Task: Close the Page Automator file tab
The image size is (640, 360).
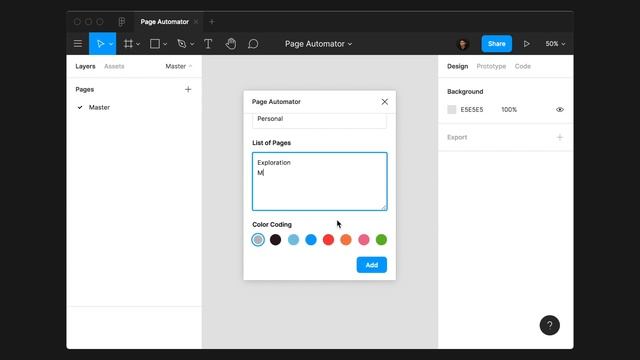Action: pyautogui.click(x=196, y=22)
